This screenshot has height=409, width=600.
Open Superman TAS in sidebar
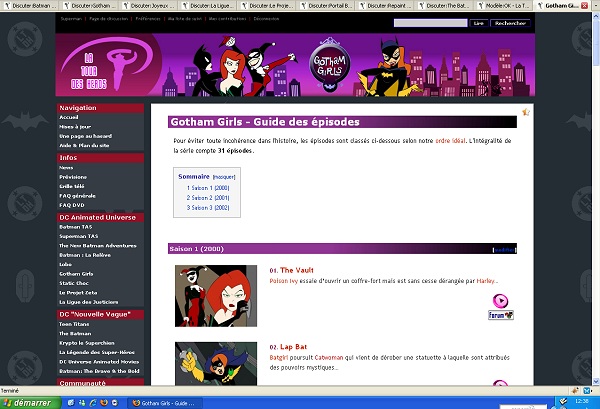[79, 236]
